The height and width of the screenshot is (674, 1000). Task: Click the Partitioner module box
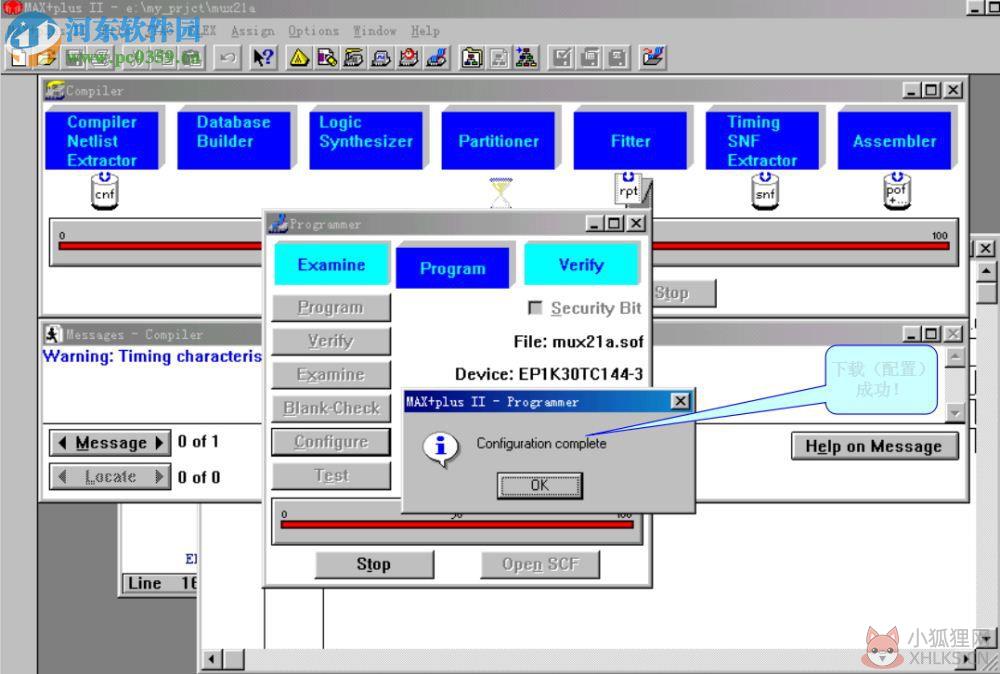[498, 141]
